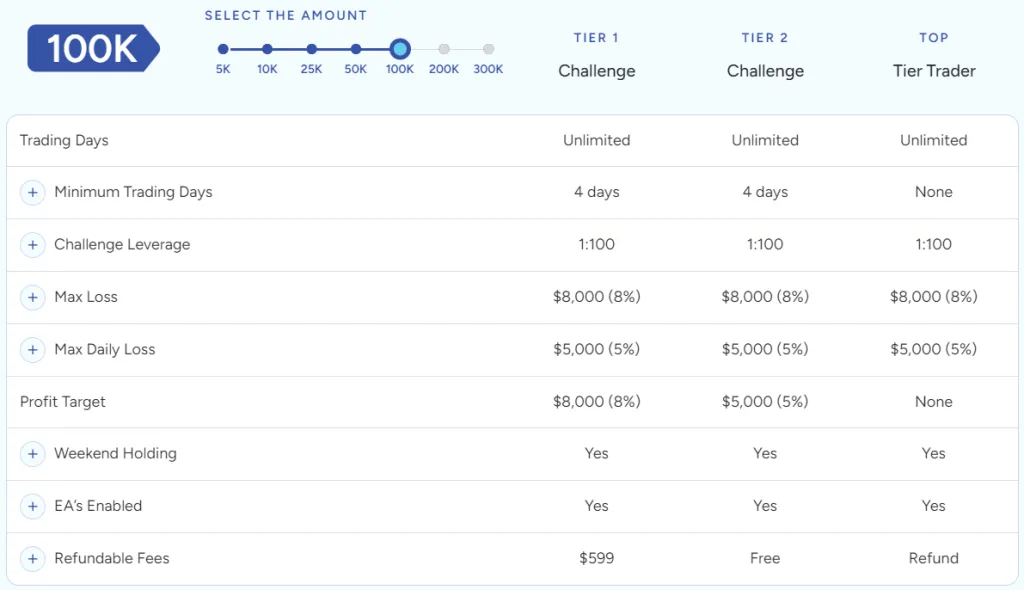The width and height of the screenshot is (1024, 590).
Task: Click the Free fee for Tier 2
Action: [765, 558]
